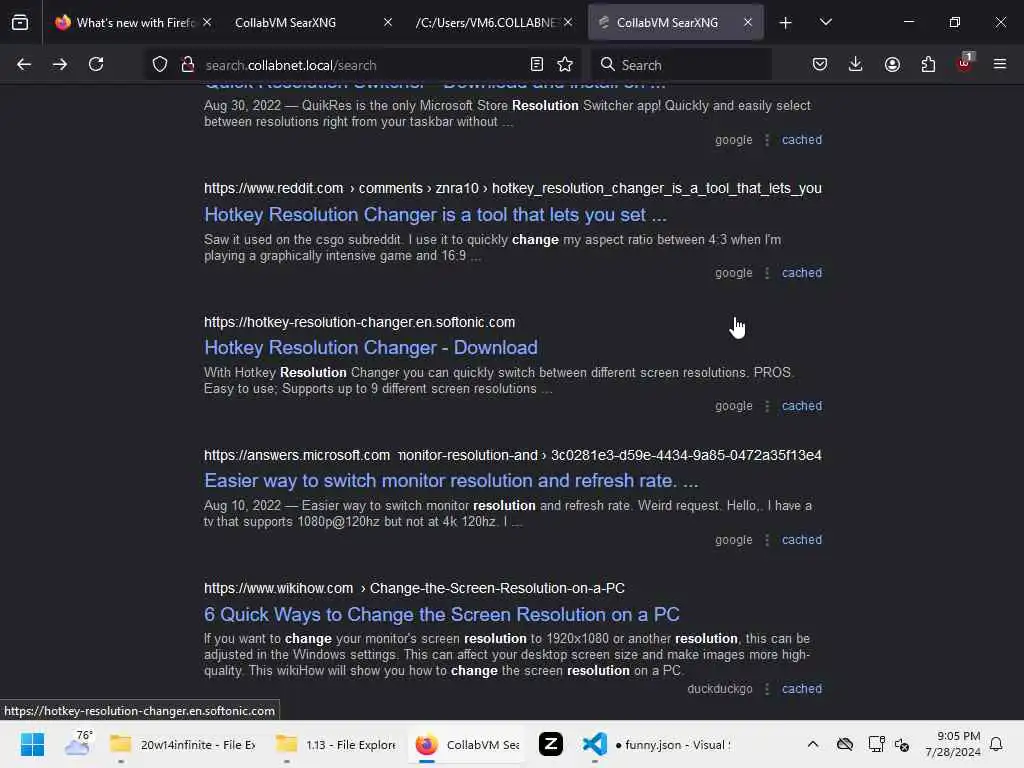Open the Firefox hamburger application menu

tap(1000, 64)
